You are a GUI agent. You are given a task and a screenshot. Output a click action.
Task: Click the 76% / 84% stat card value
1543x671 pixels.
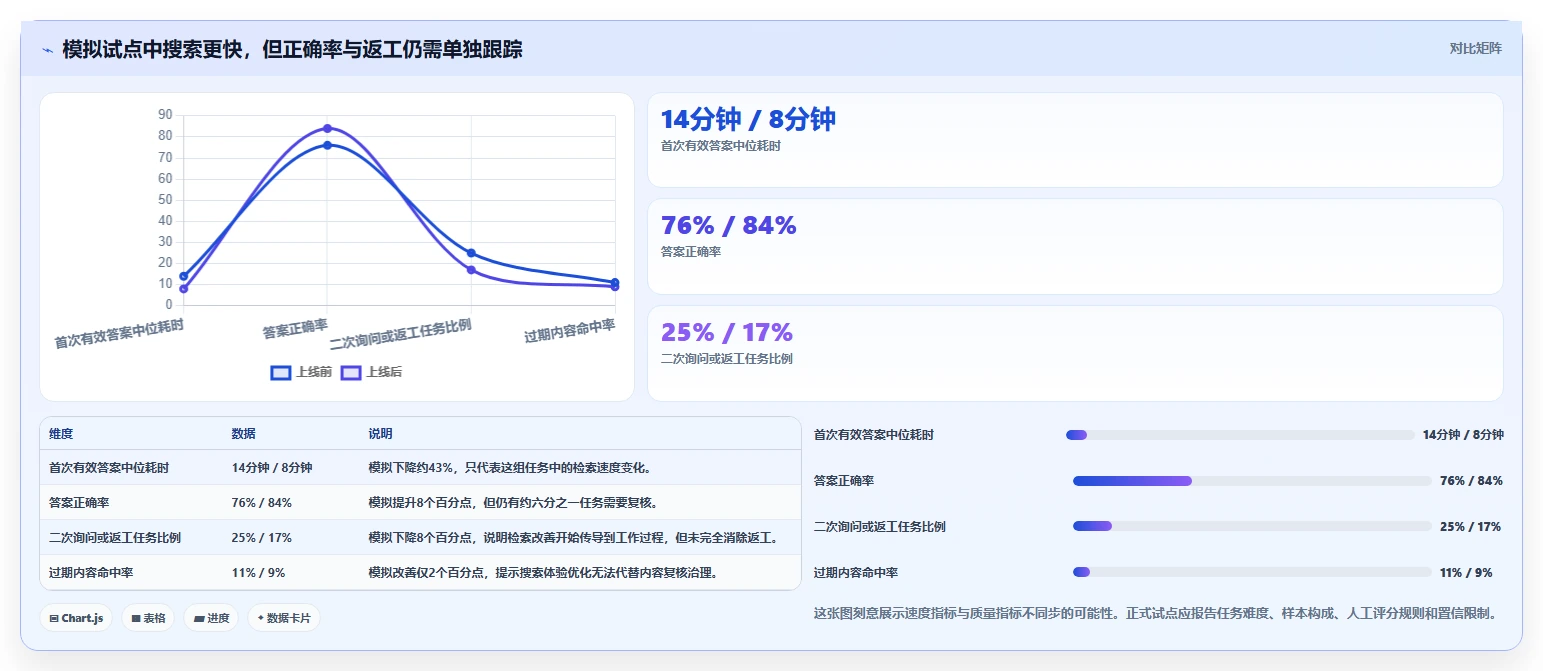pyautogui.click(x=728, y=225)
